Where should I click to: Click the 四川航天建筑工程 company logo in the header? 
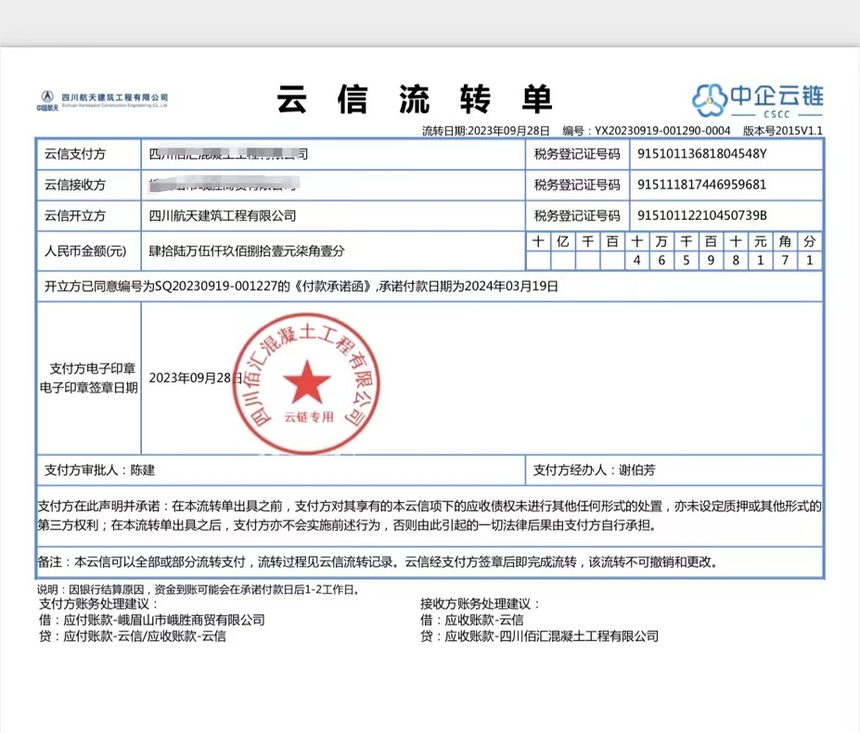tap(103, 100)
